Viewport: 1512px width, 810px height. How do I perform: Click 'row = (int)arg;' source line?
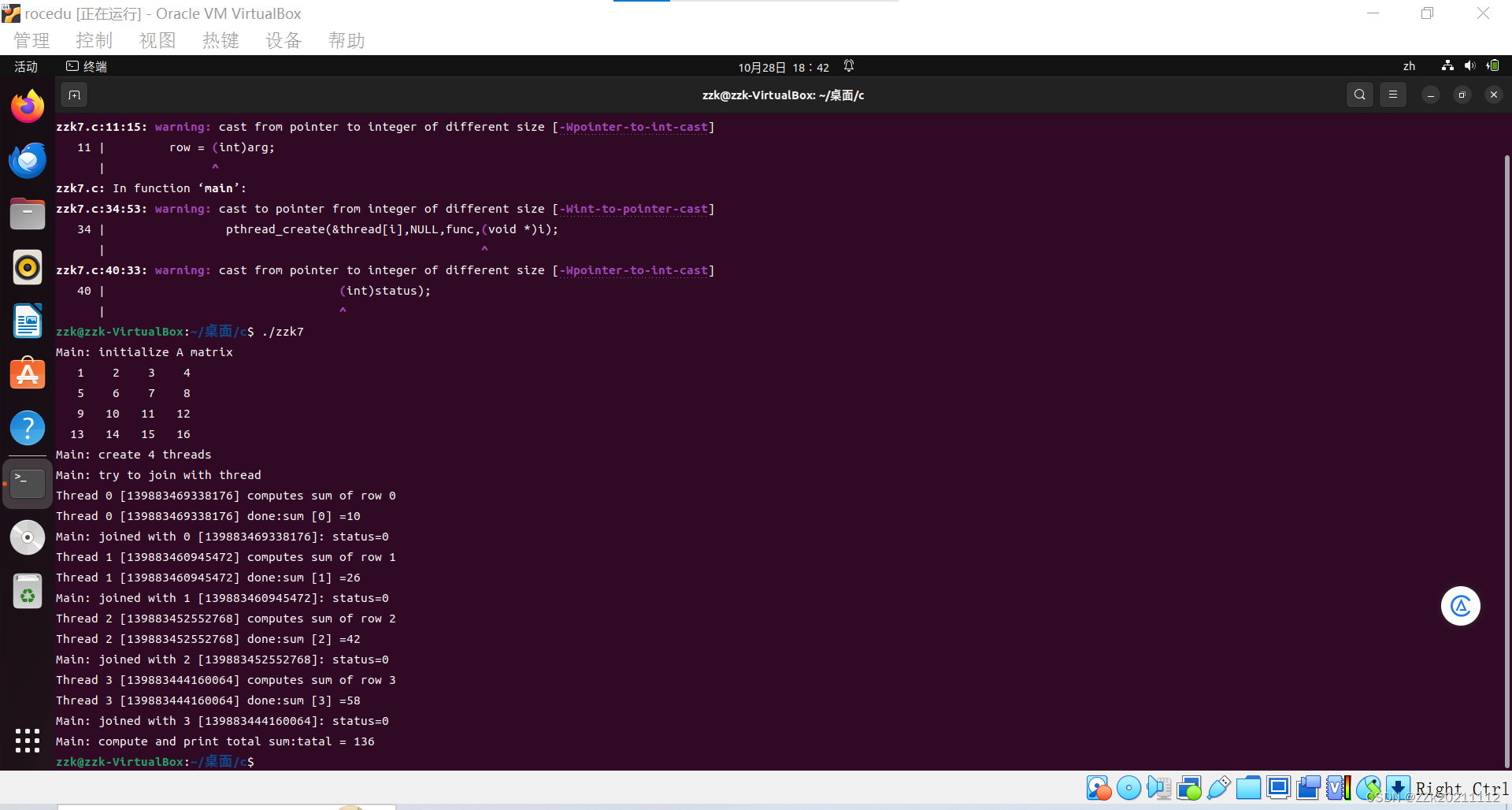222,147
